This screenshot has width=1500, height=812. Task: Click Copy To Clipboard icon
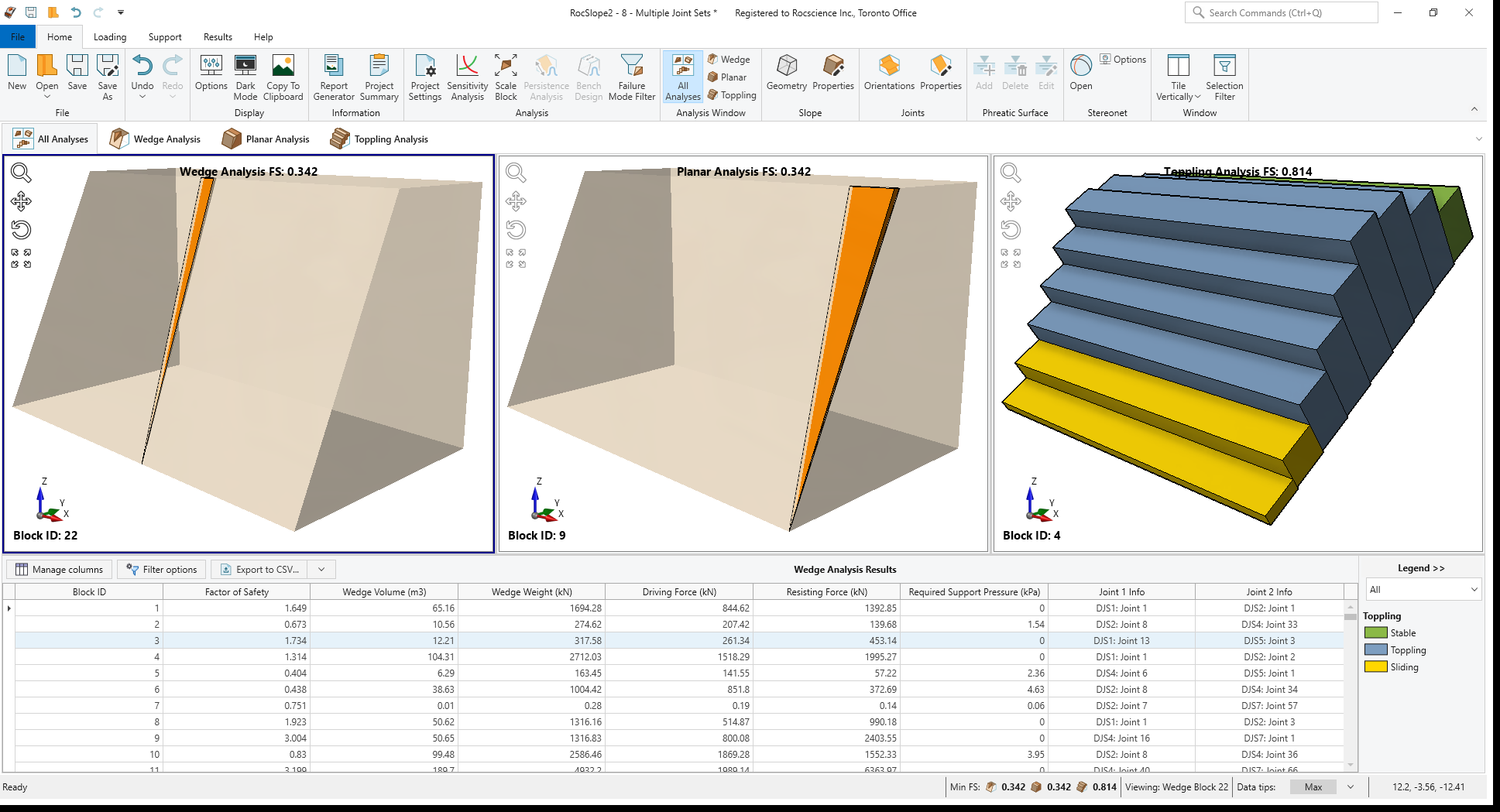[283, 77]
